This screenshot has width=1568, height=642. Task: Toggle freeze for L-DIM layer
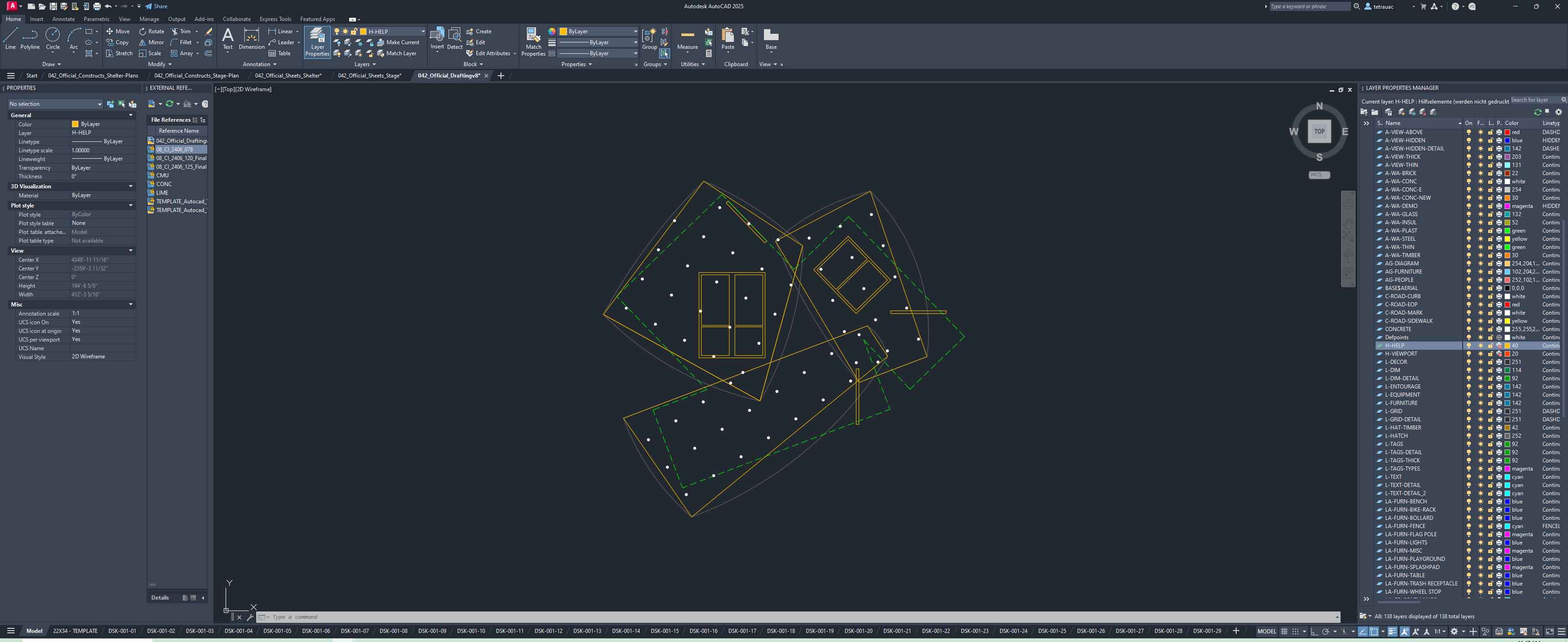point(1480,370)
